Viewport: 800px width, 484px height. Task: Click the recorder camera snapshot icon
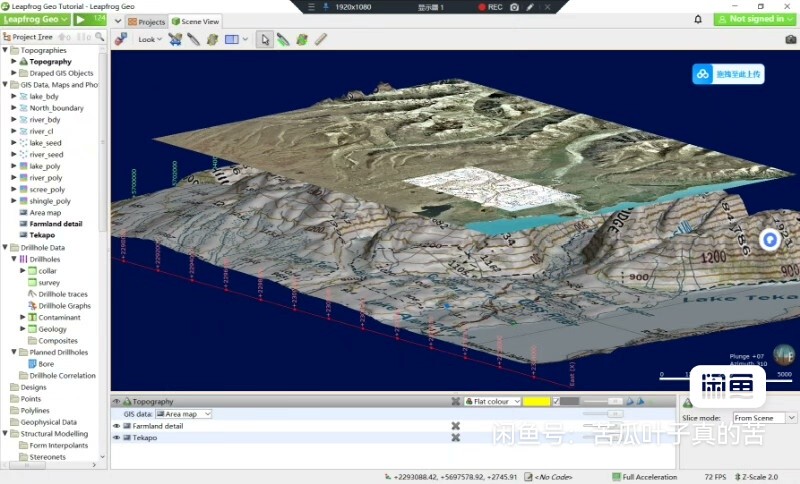[x=514, y=7]
